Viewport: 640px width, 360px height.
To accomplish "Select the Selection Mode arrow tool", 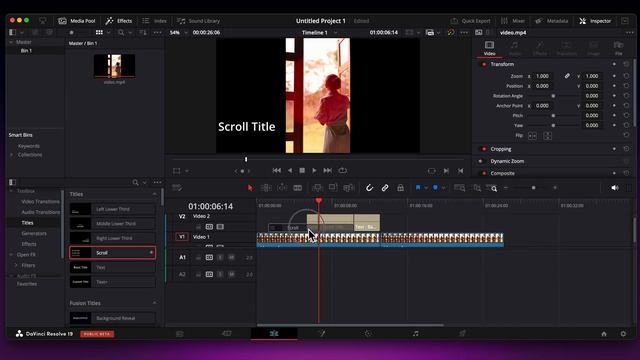I will point(250,188).
